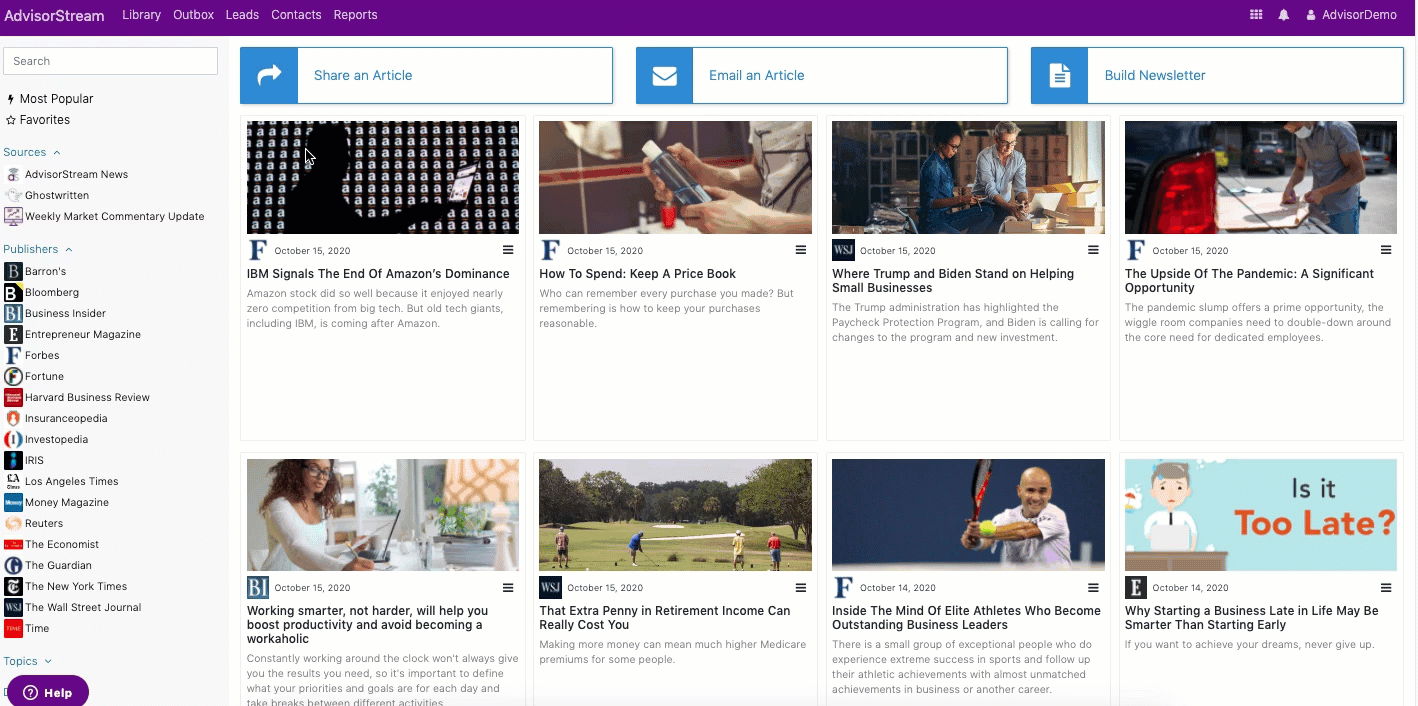Open menu for How To Spend article card
Viewport: 1418px width, 706px height.
click(801, 250)
